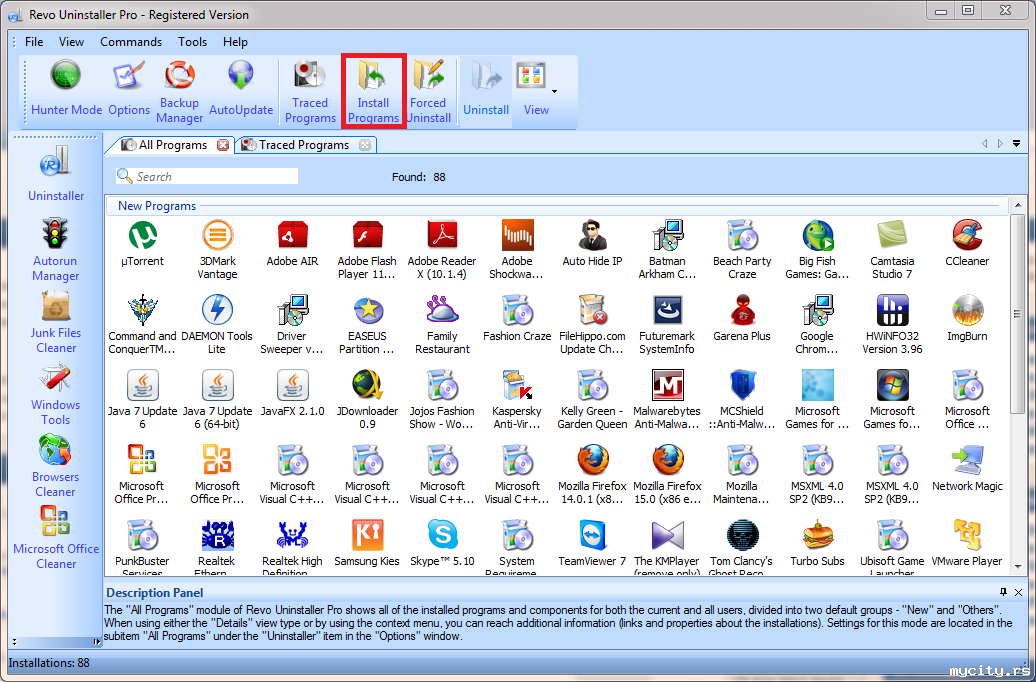Select Malwarebytes Anti-Malware program
Image resolution: width=1036 pixels, height=682 pixels.
point(667,399)
